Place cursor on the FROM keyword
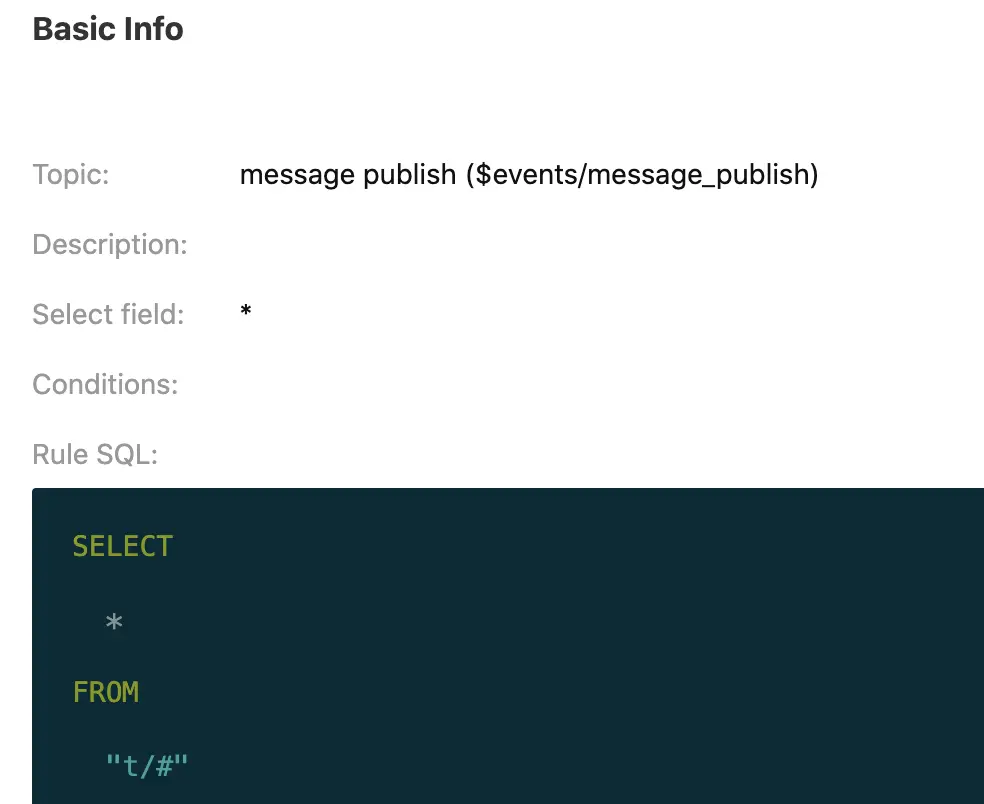 [x=106, y=692]
